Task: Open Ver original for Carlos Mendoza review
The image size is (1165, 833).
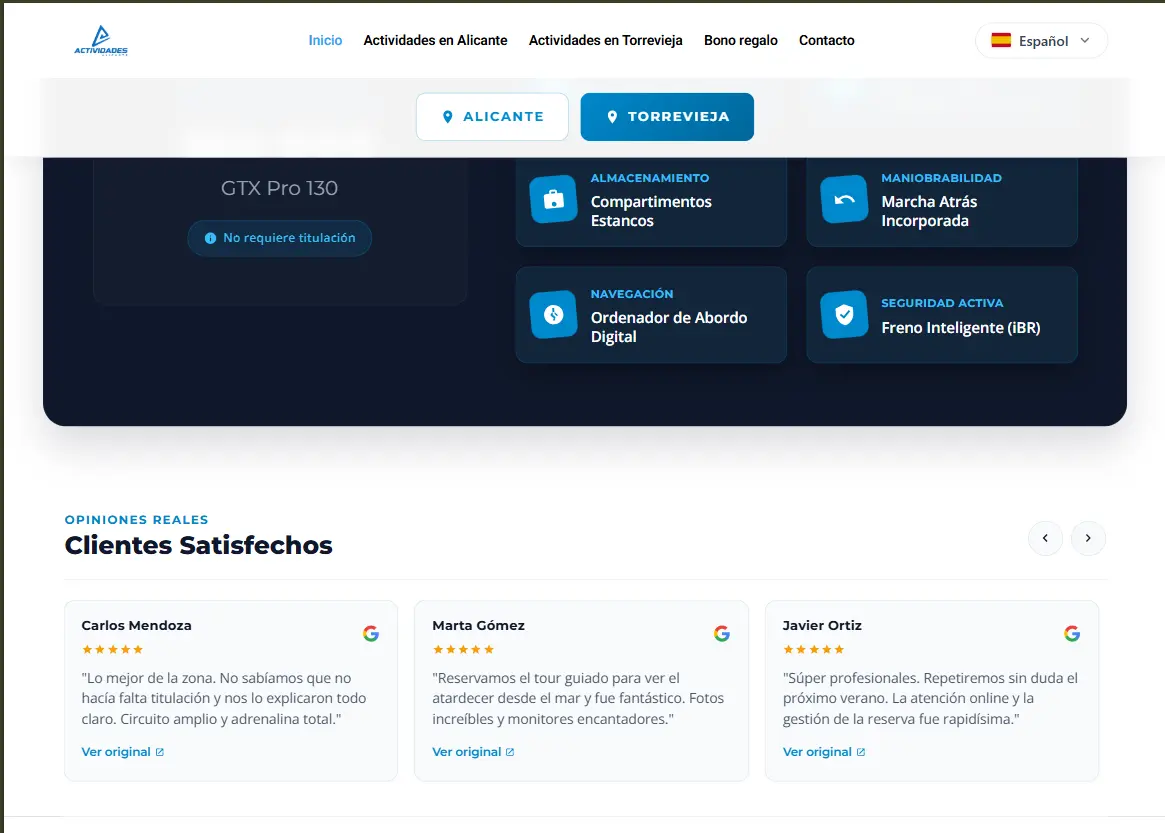Action: tap(123, 752)
